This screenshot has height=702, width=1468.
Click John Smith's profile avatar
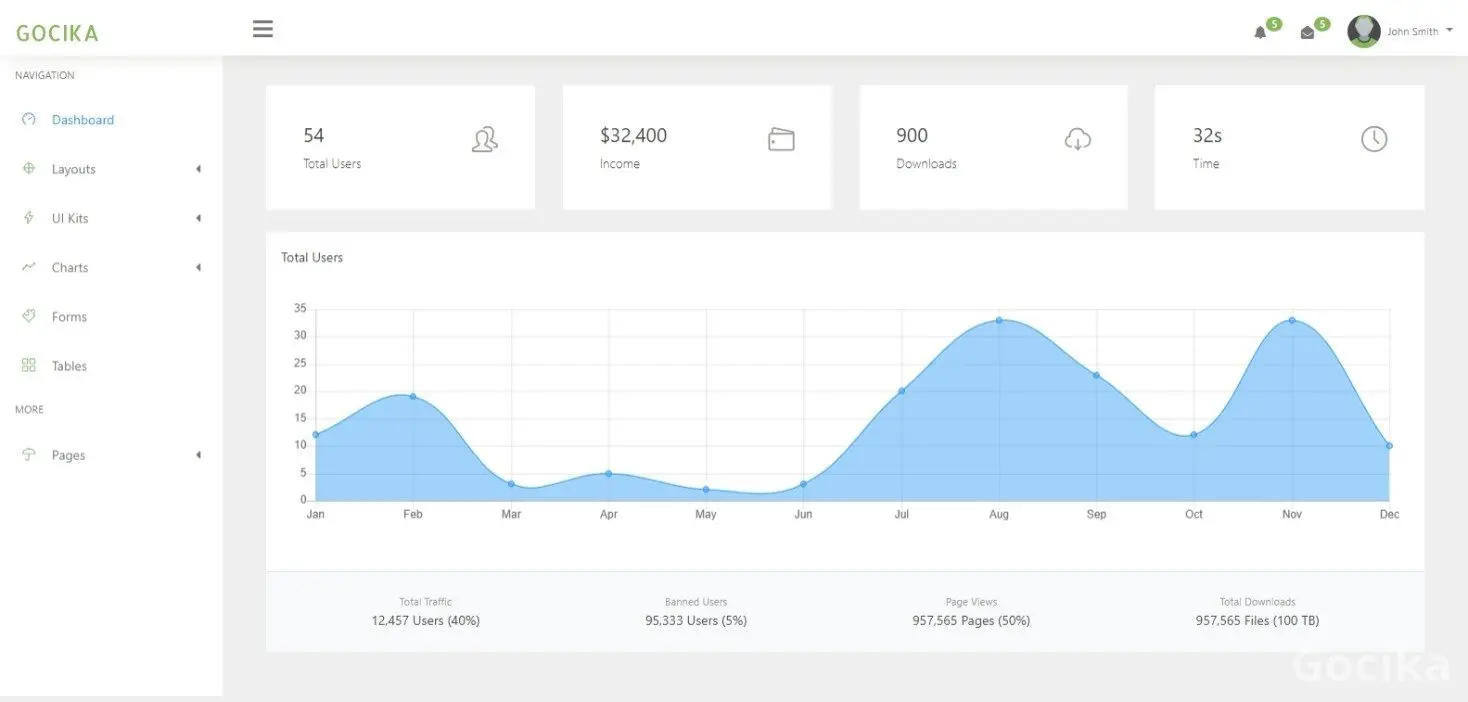1363,31
